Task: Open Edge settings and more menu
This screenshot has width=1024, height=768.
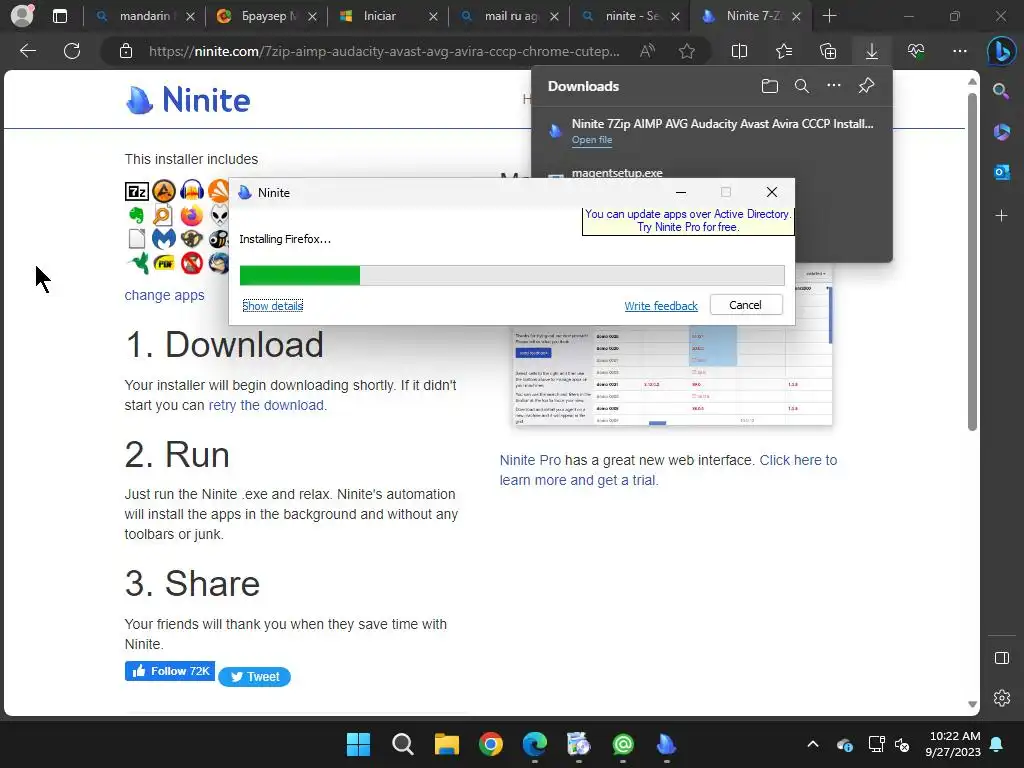Action: (x=960, y=51)
